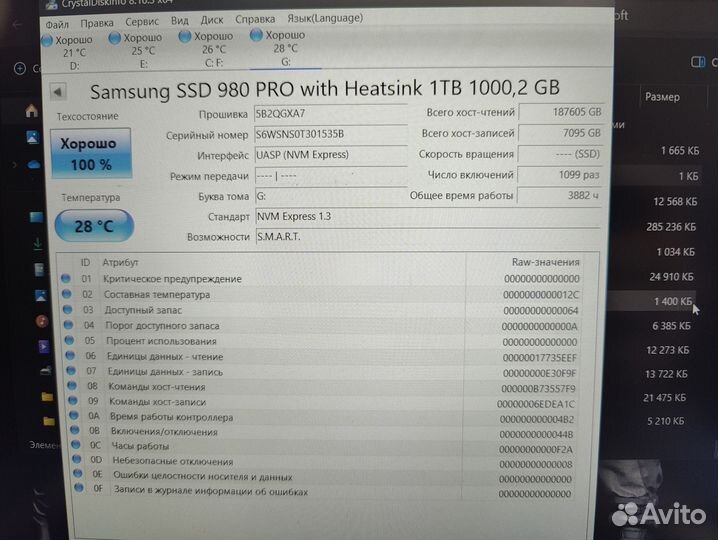Open the Диск menu
The image size is (718, 540).
coord(212,20)
